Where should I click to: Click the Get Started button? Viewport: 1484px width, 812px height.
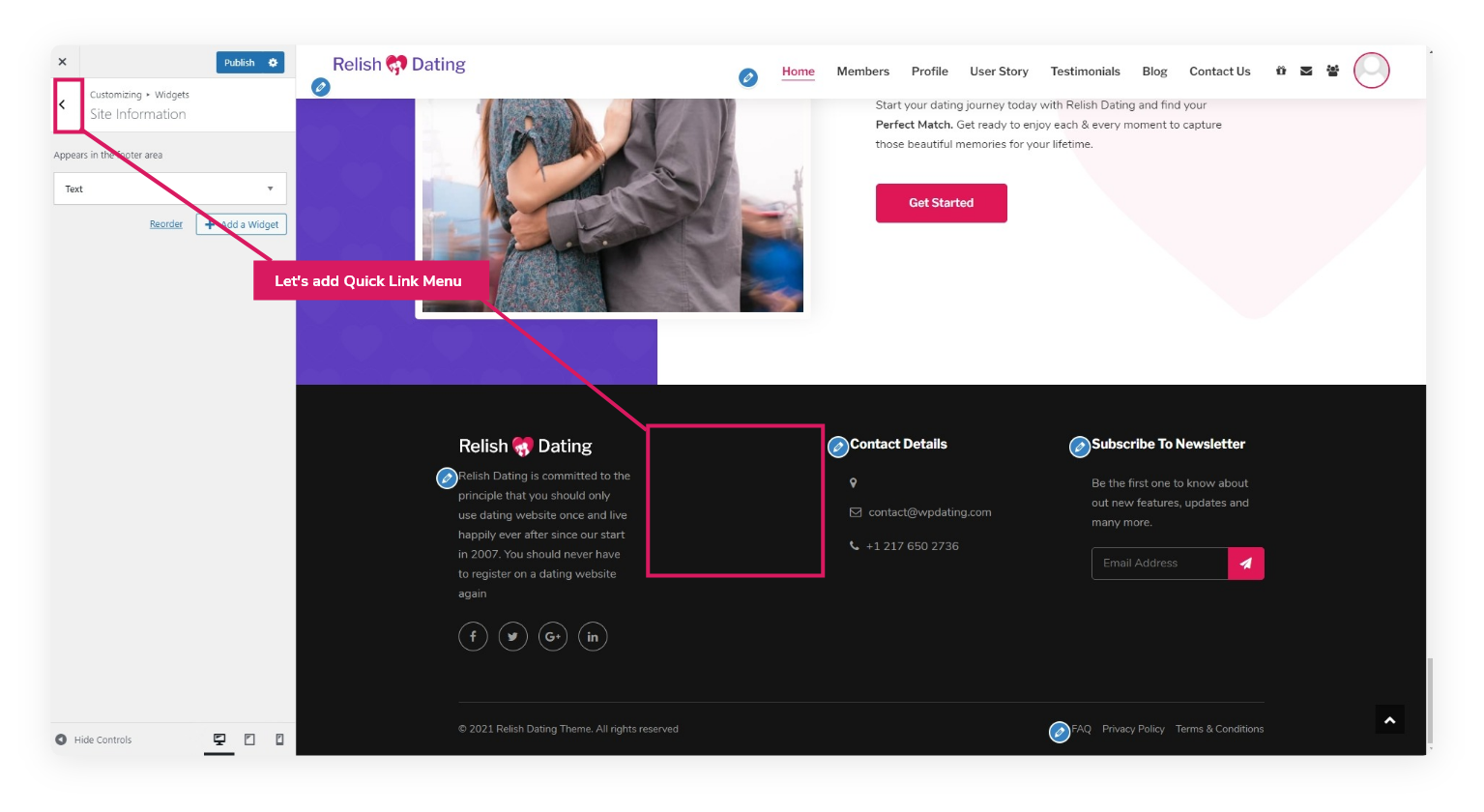(x=941, y=203)
